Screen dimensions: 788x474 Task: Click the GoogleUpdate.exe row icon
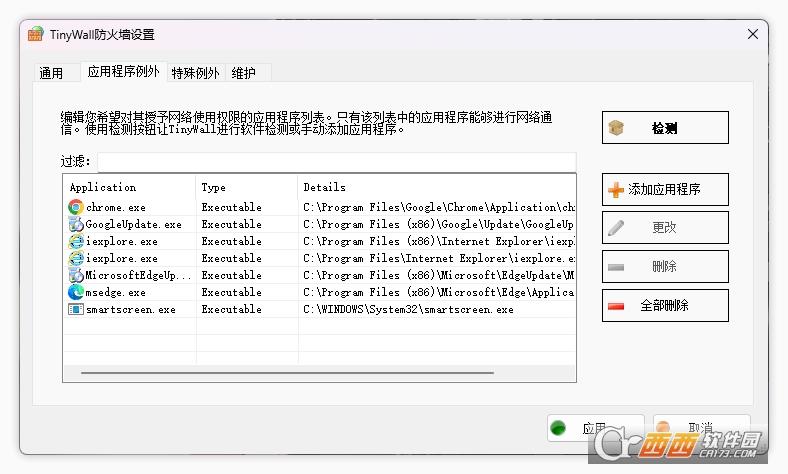(76, 224)
